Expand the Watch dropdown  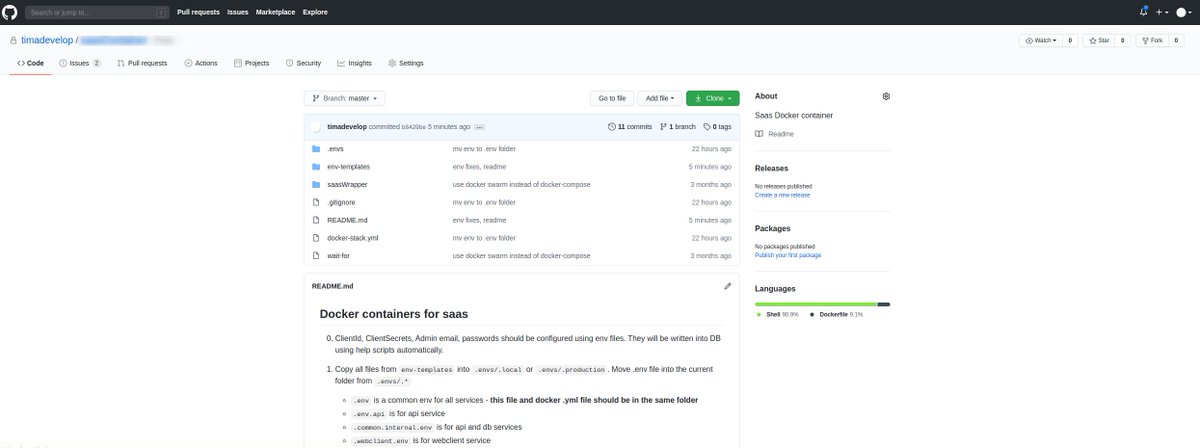(1040, 40)
